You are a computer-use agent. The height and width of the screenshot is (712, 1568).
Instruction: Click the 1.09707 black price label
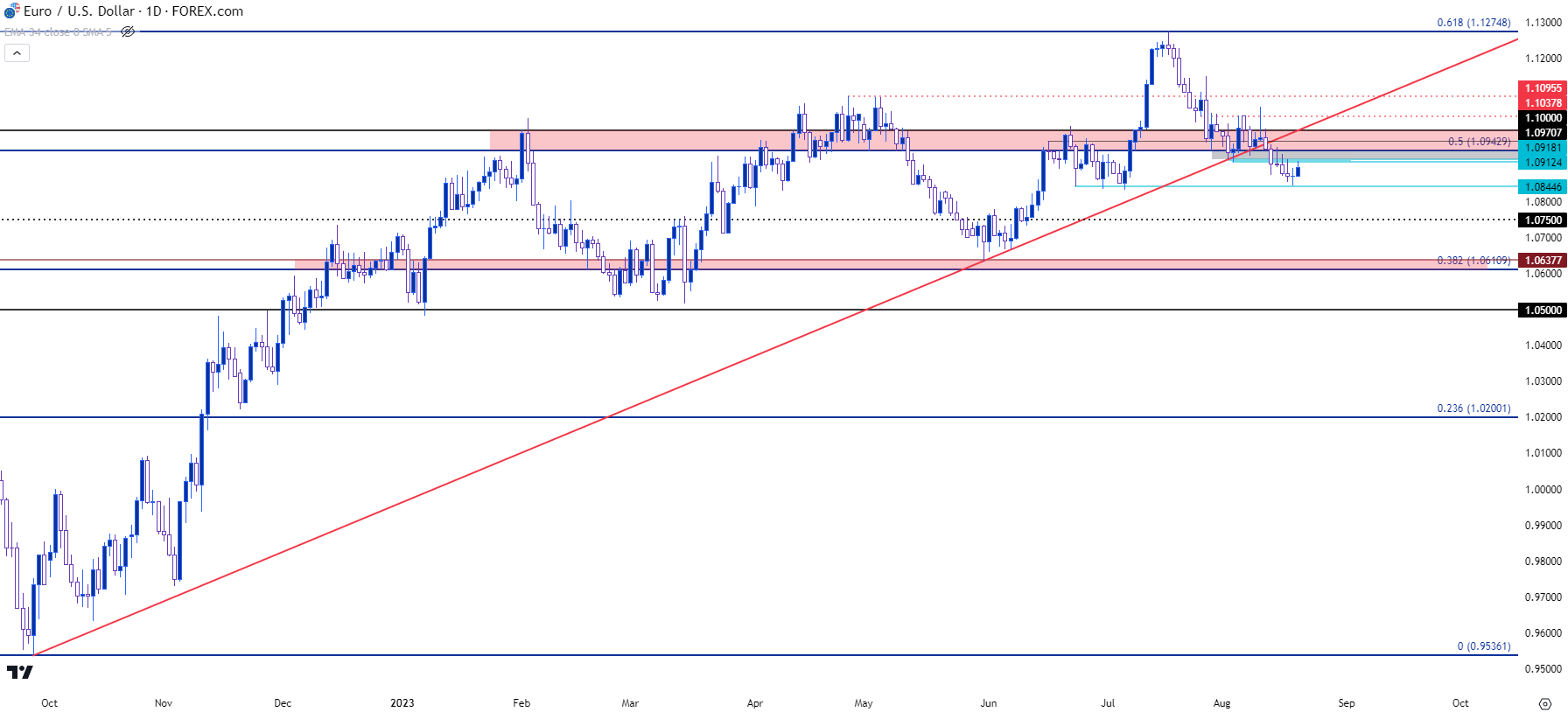[1543, 133]
